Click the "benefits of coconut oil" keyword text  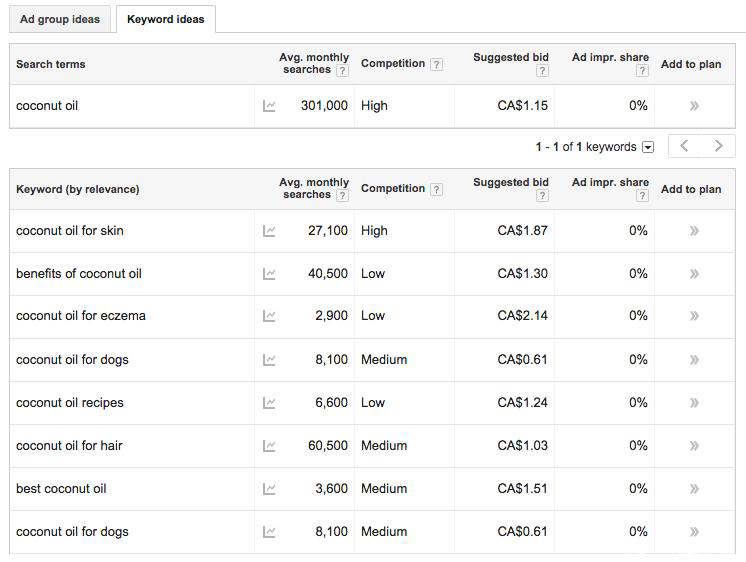coord(79,274)
